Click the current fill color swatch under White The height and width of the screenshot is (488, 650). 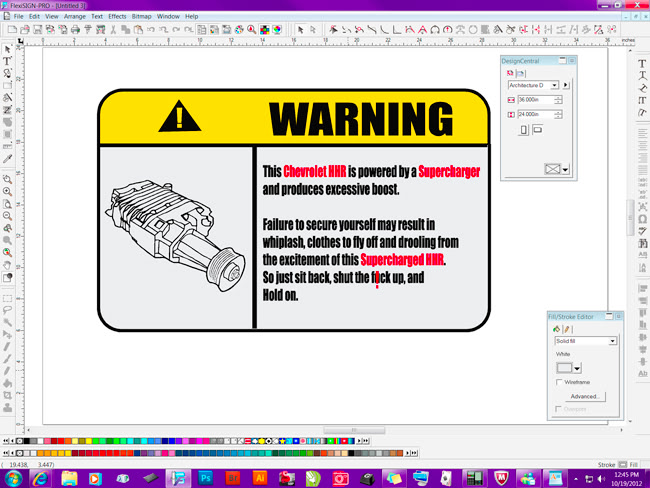(x=564, y=368)
